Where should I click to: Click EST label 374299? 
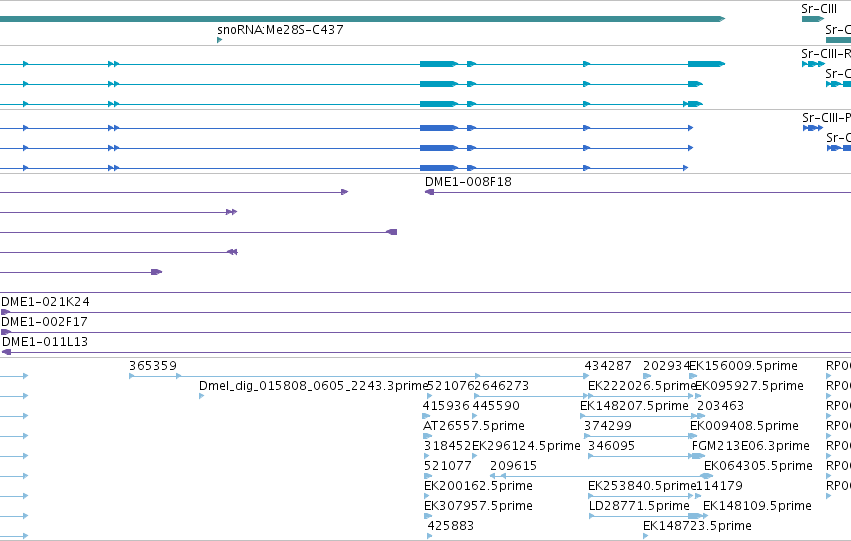pos(608,426)
